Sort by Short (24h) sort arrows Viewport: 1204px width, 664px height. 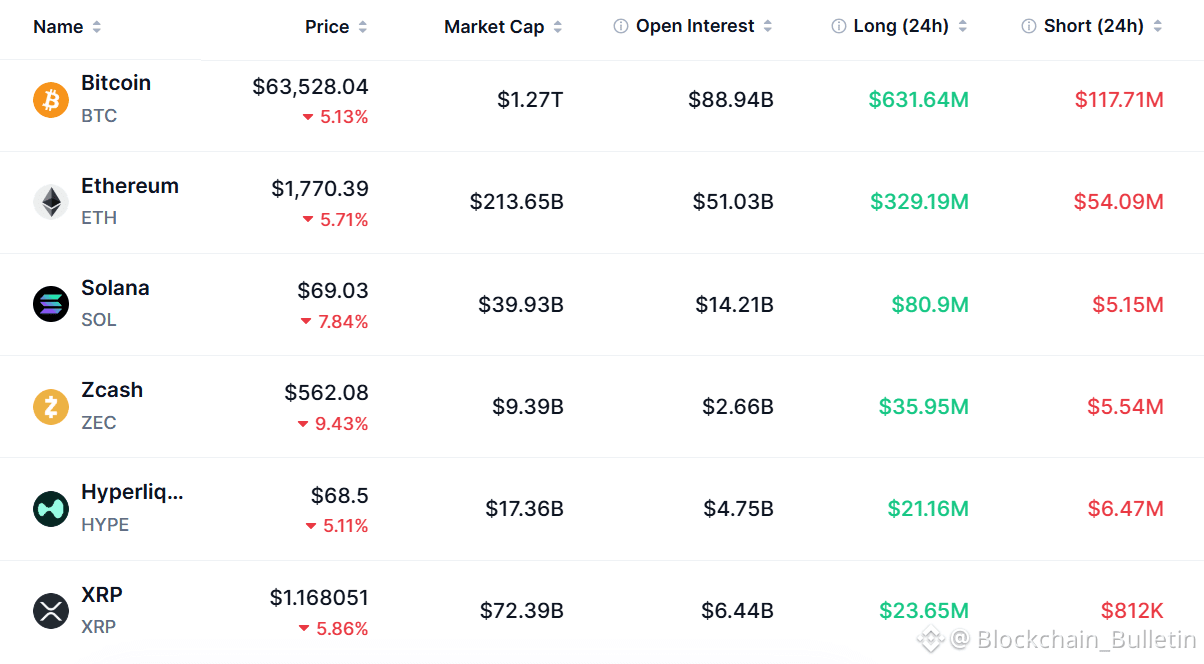tap(1157, 27)
